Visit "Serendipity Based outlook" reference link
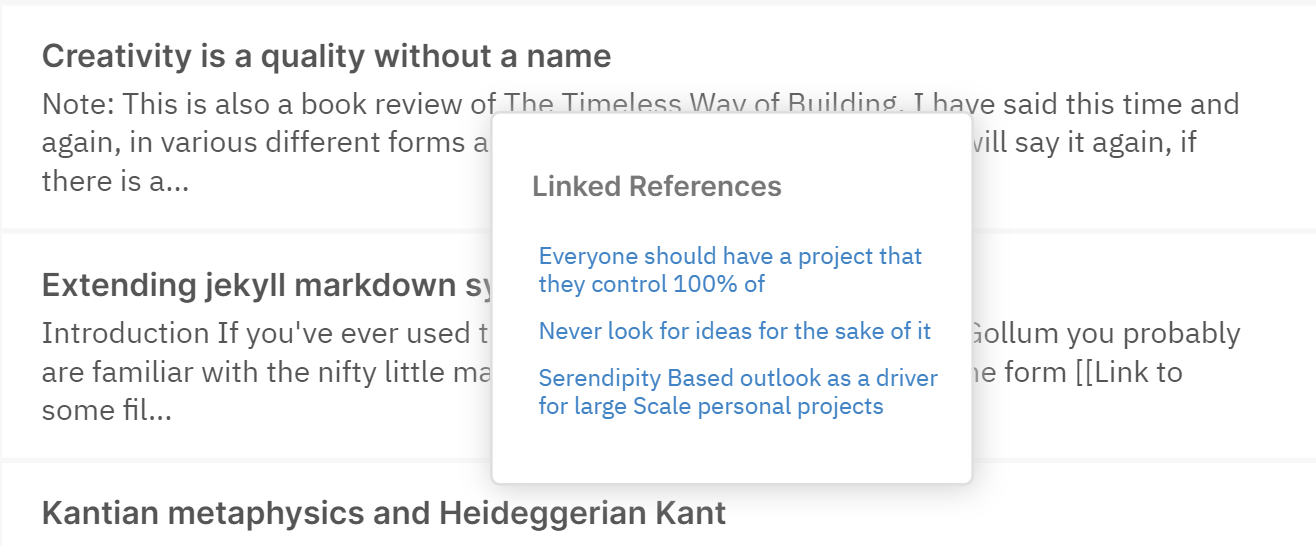The width and height of the screenshot is (1316, 546). pos(737,392)
